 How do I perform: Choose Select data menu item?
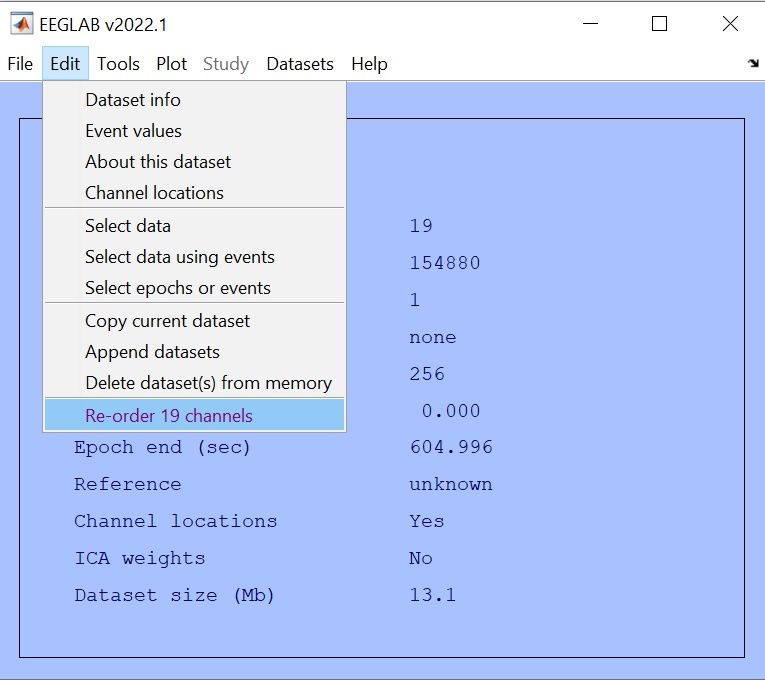195,226
